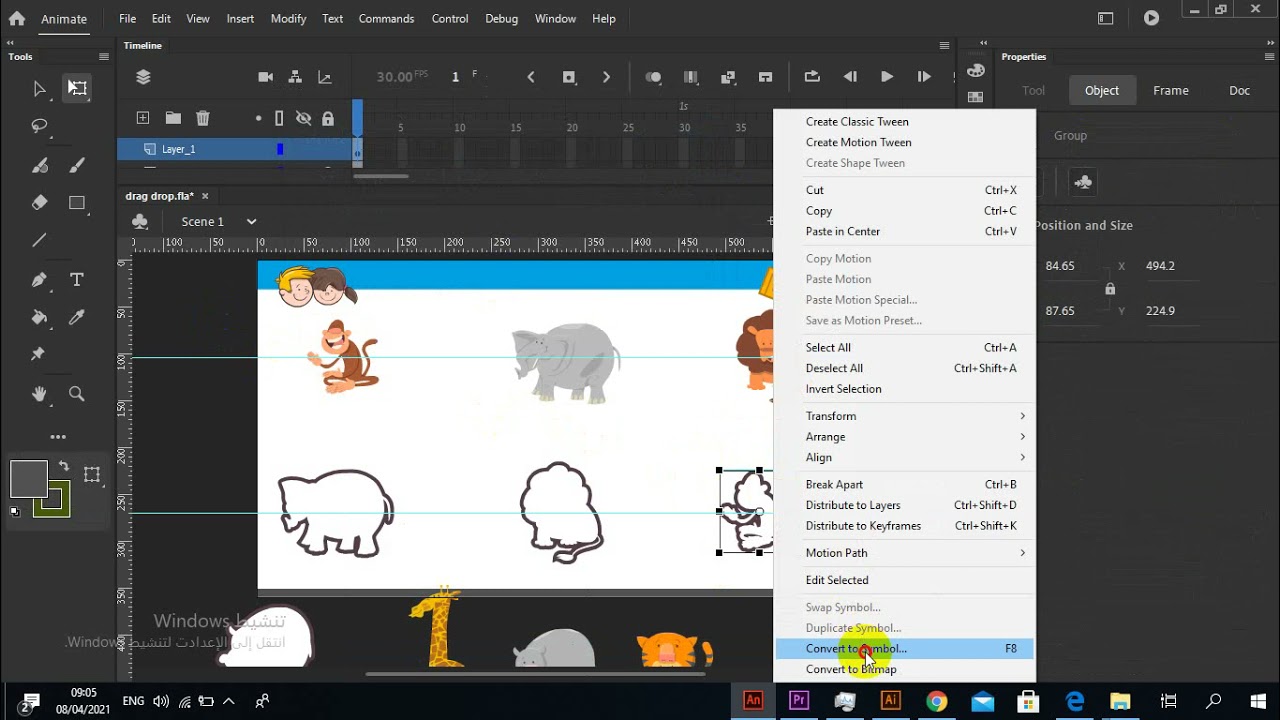Toggle edit multiple frames button
This screenshot has width=1280, height=720.
click(690, 77)
